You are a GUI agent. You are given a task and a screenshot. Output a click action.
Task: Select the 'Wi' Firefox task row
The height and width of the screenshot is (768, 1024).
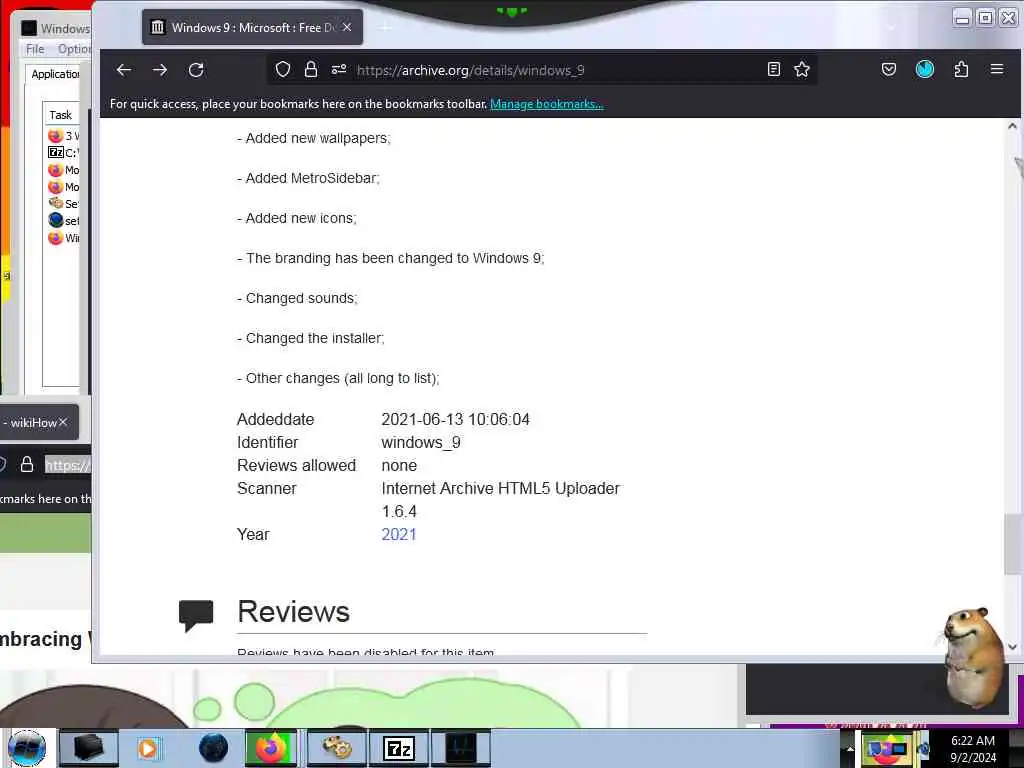pyautogui.click(x=63, y=238)
